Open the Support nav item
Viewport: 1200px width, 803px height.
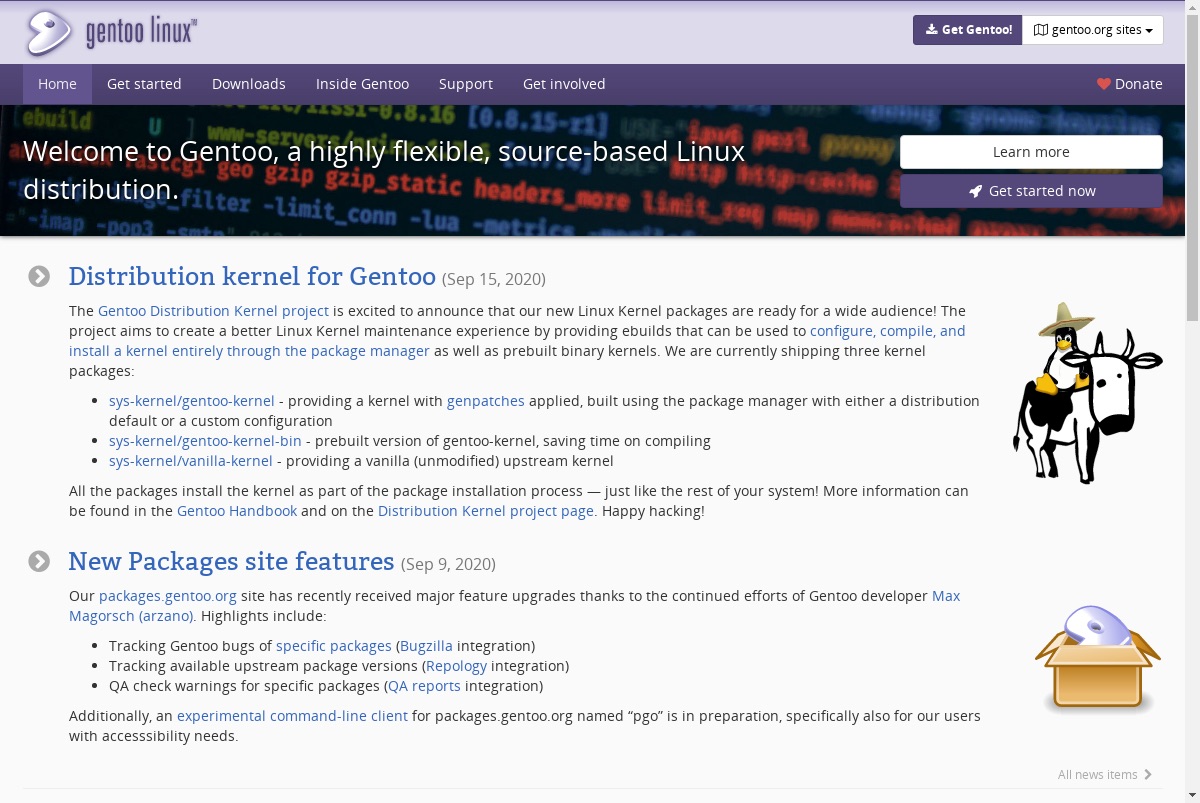tap(466, 84)
